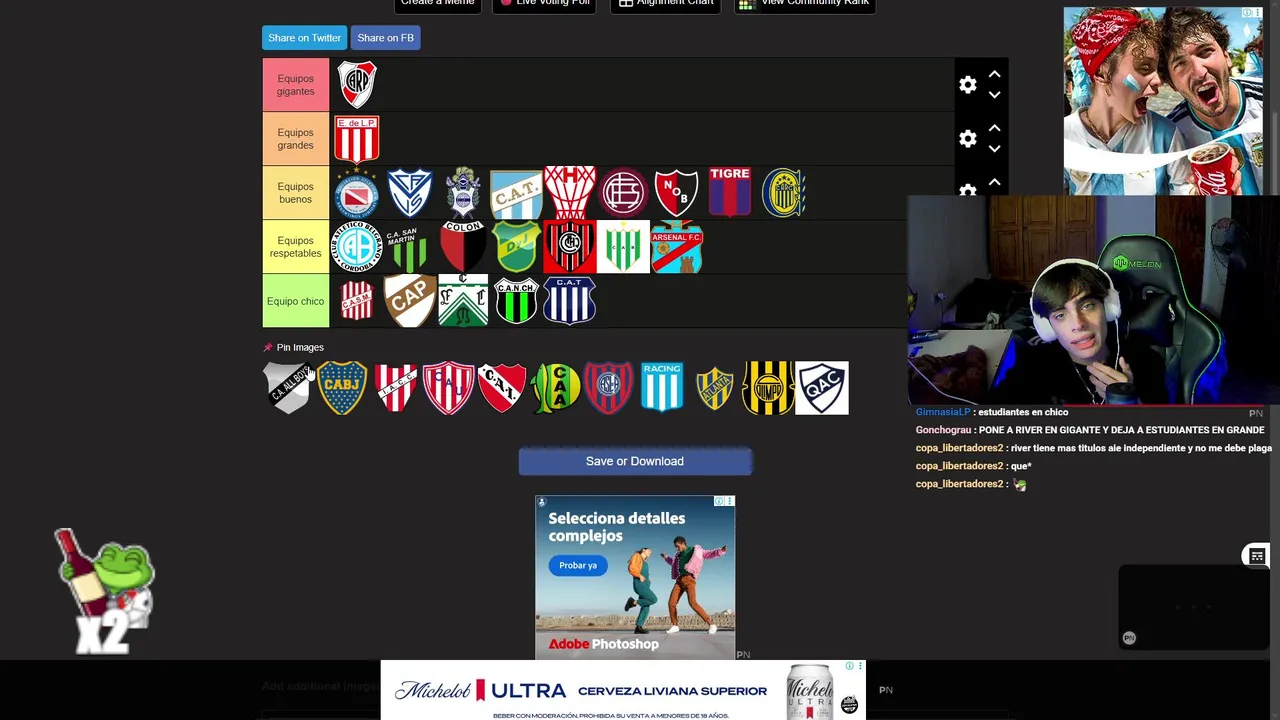Select the brown CAP Platense crest

(410, 301)
